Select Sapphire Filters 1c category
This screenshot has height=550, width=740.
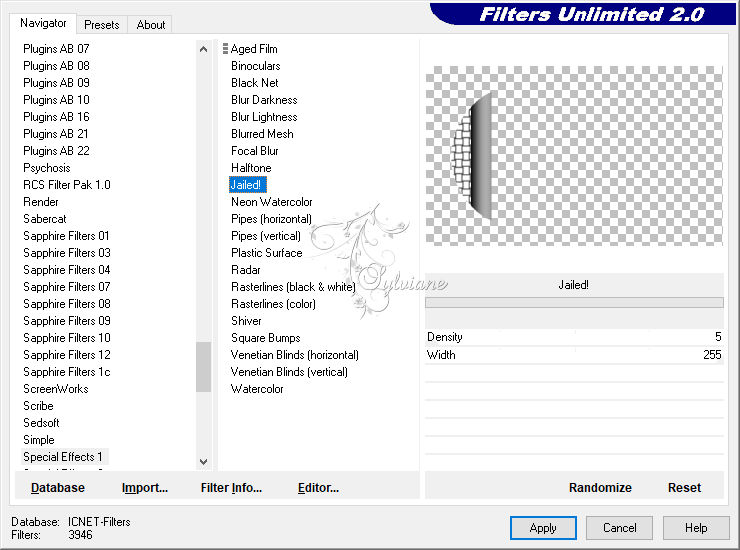[67, 372]
